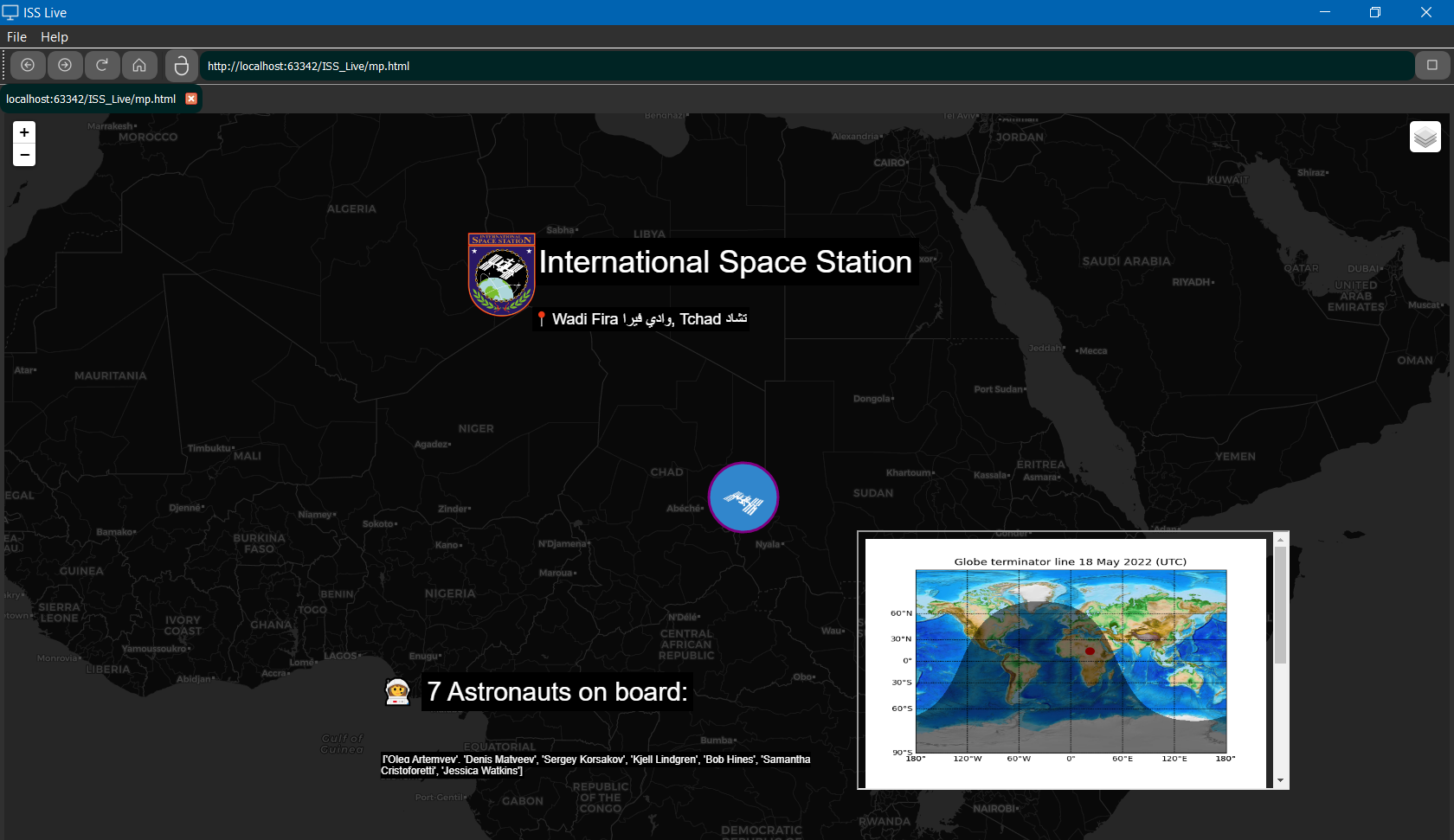Click the astronaut emoji icon
The image size is (1454, 840).
(x=397, y=692)
